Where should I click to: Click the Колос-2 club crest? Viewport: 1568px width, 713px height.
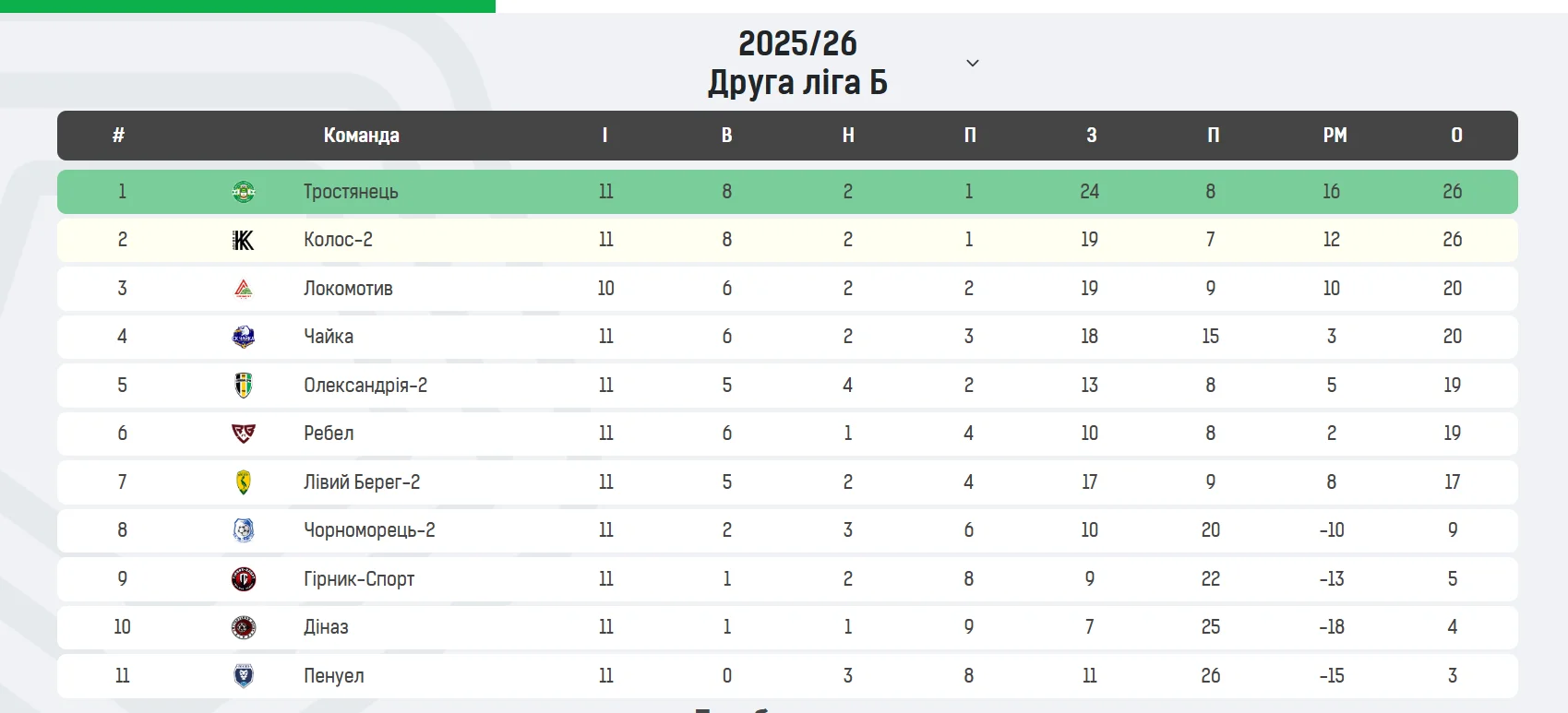point(244,241)
